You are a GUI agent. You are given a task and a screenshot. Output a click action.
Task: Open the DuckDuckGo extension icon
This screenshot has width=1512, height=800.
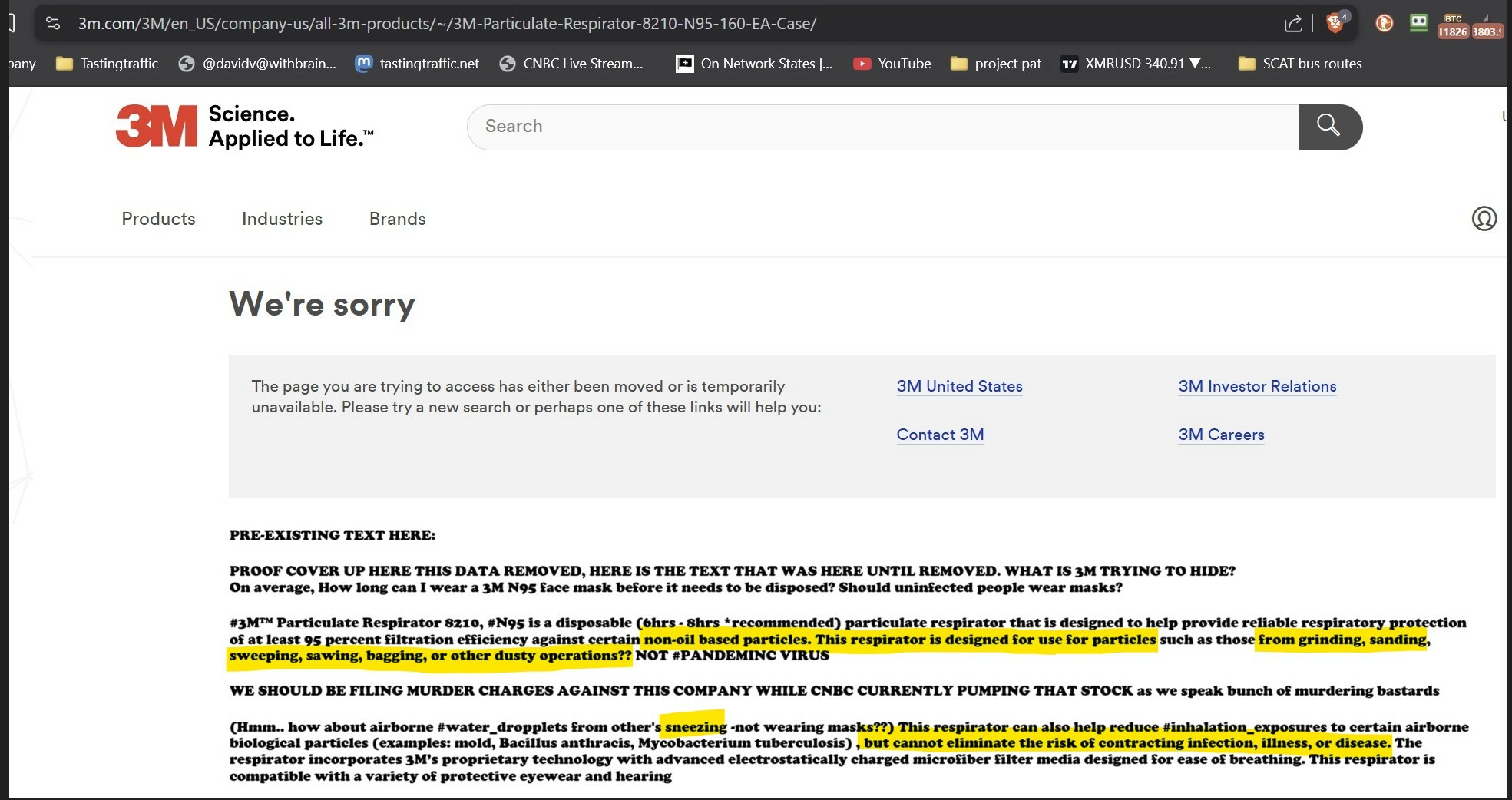tap(1385, 23)
